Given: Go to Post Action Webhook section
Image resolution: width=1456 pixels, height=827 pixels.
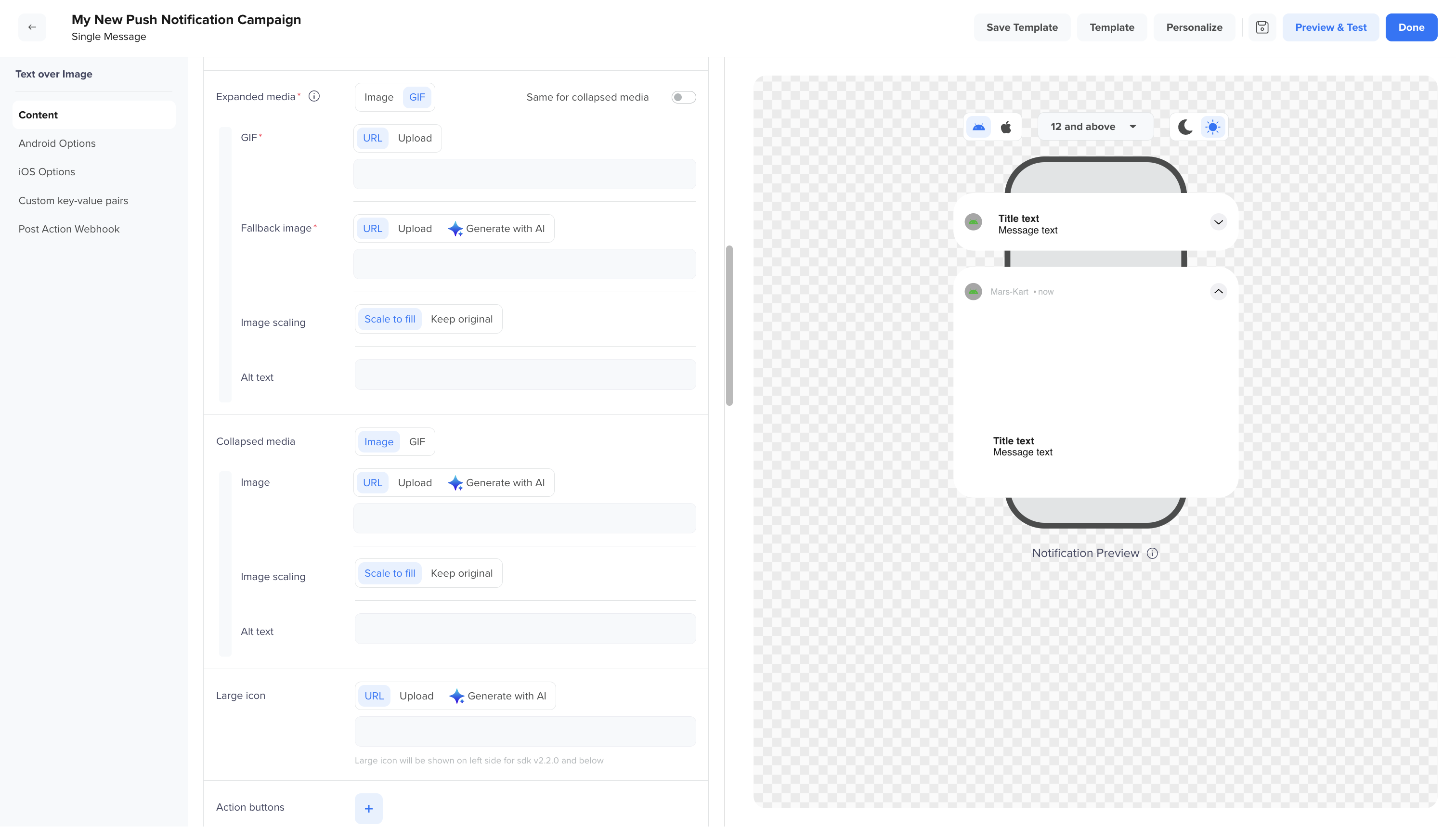Looking at the screenshot, I should pos(69,229).
